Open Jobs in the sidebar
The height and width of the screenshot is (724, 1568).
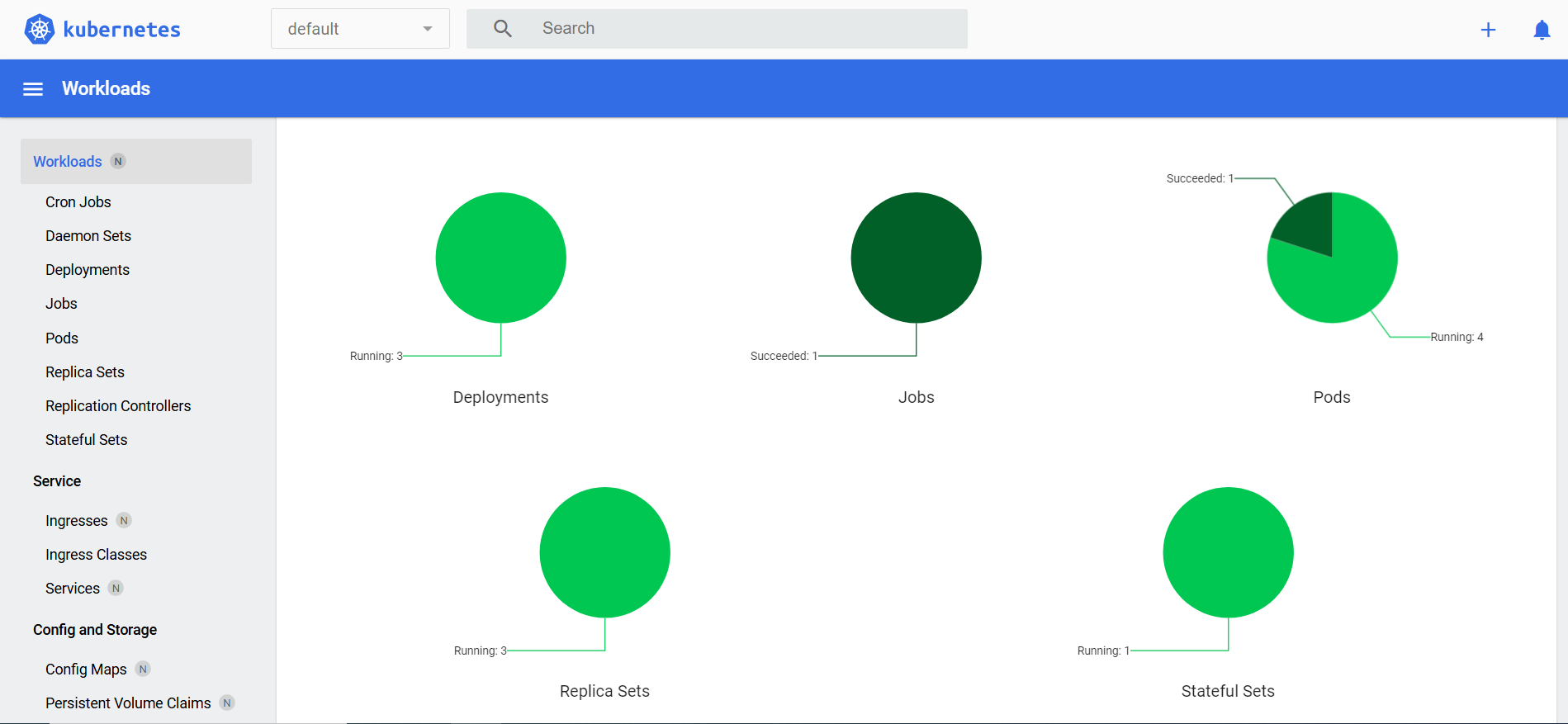pos(61,304)
